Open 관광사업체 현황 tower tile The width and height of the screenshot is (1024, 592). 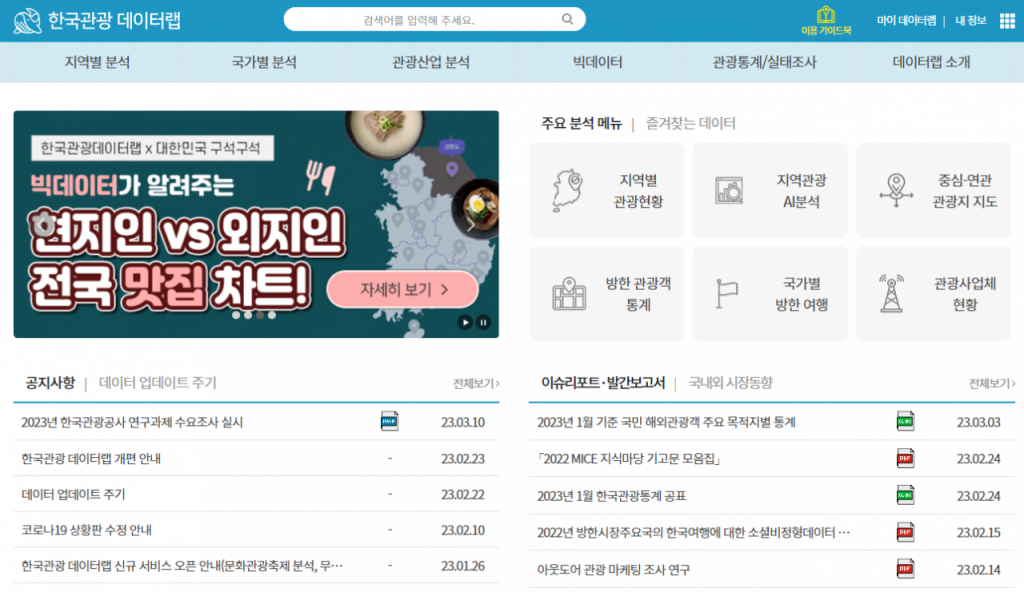click(x=933, y=294)
